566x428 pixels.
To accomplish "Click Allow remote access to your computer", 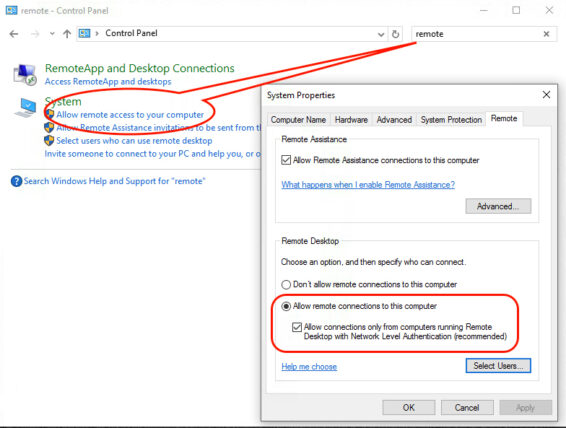I will 130,115.
